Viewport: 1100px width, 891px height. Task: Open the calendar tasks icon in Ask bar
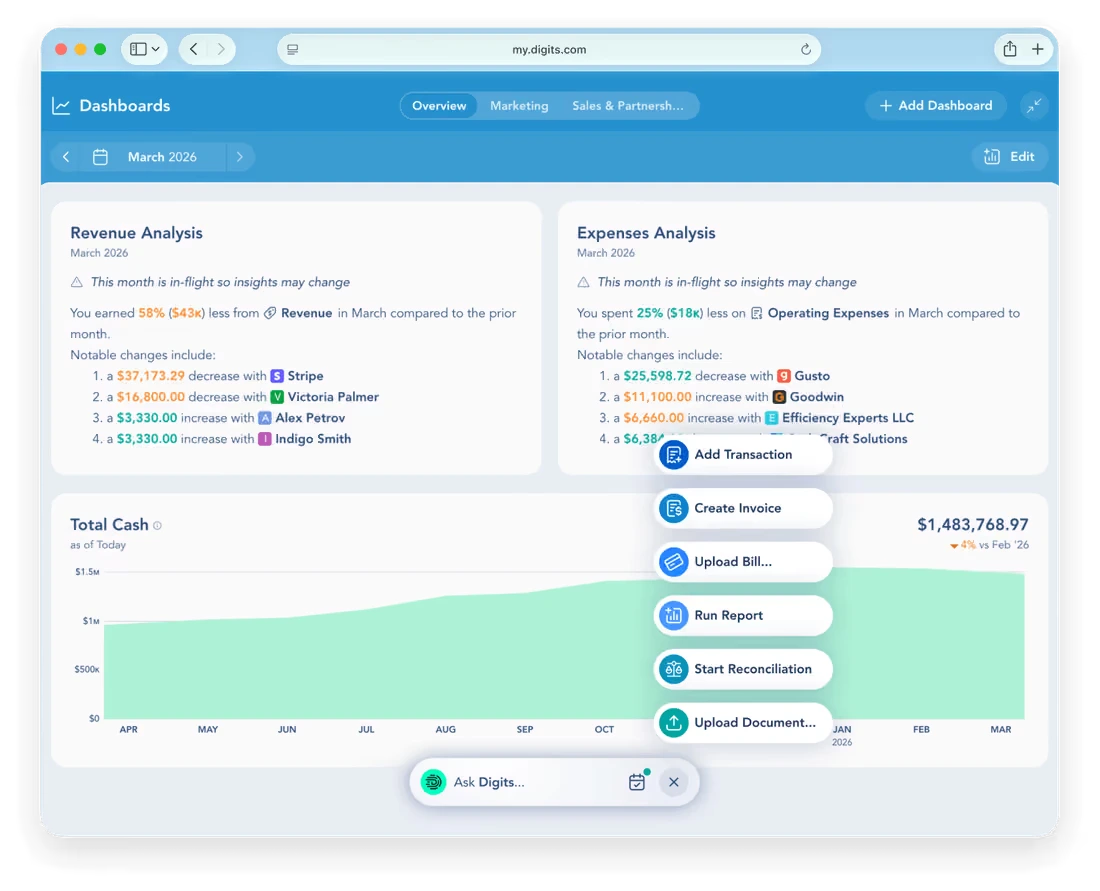click(638, 781)
